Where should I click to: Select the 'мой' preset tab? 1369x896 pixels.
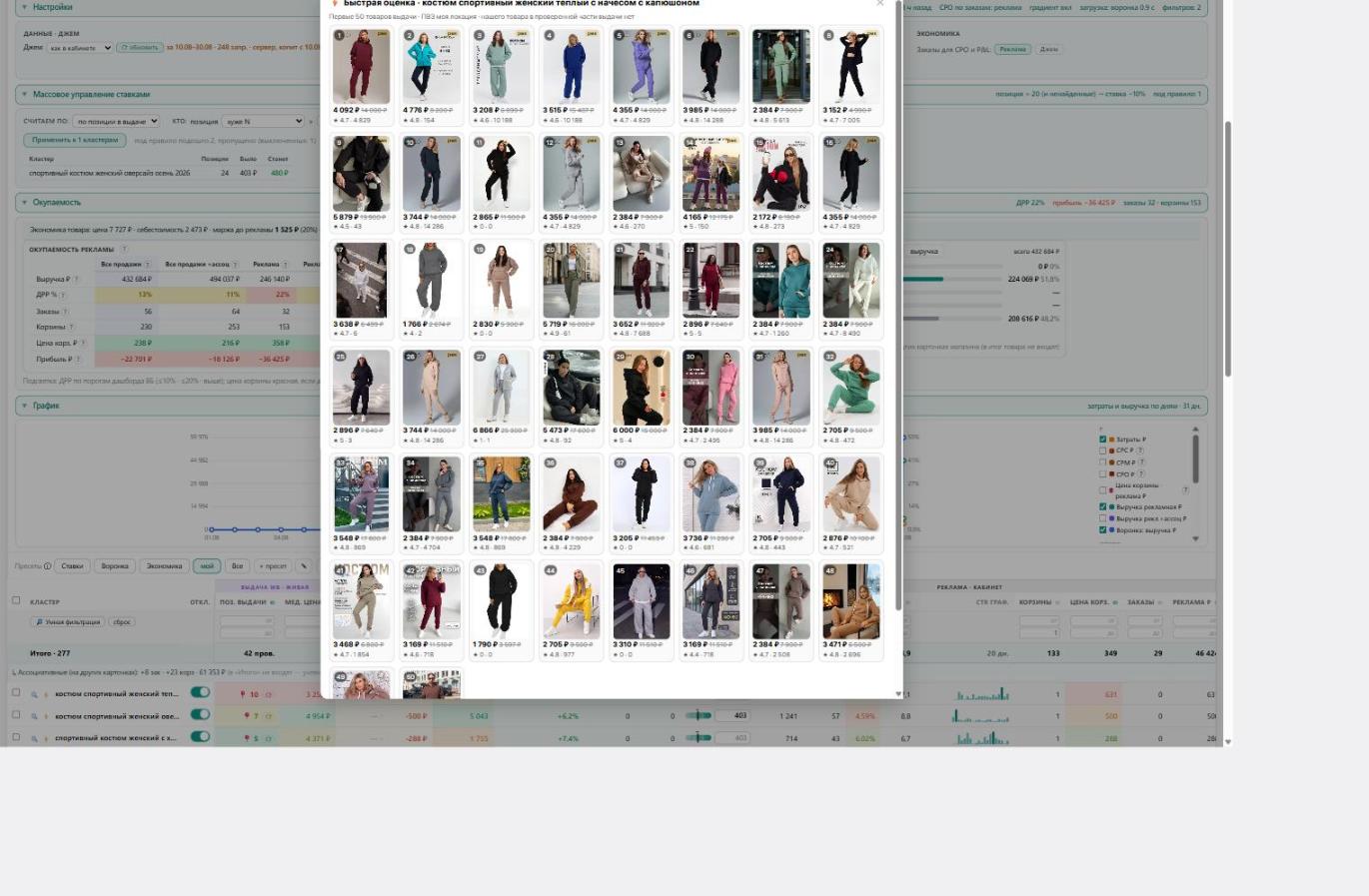tap(207, 565)
